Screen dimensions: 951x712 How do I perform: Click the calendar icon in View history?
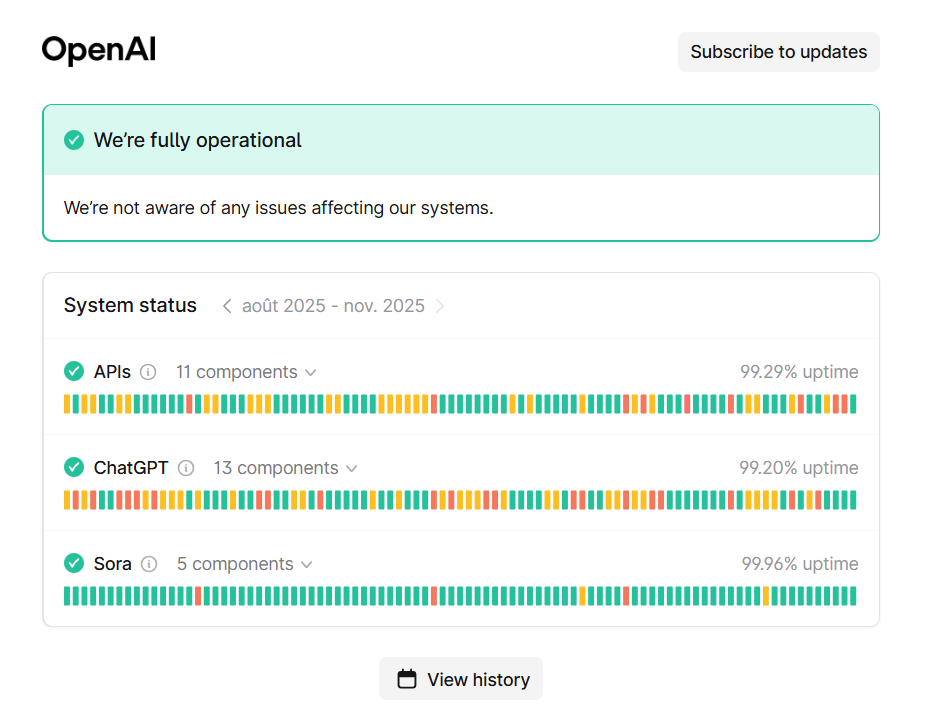(x=407, y=679)
